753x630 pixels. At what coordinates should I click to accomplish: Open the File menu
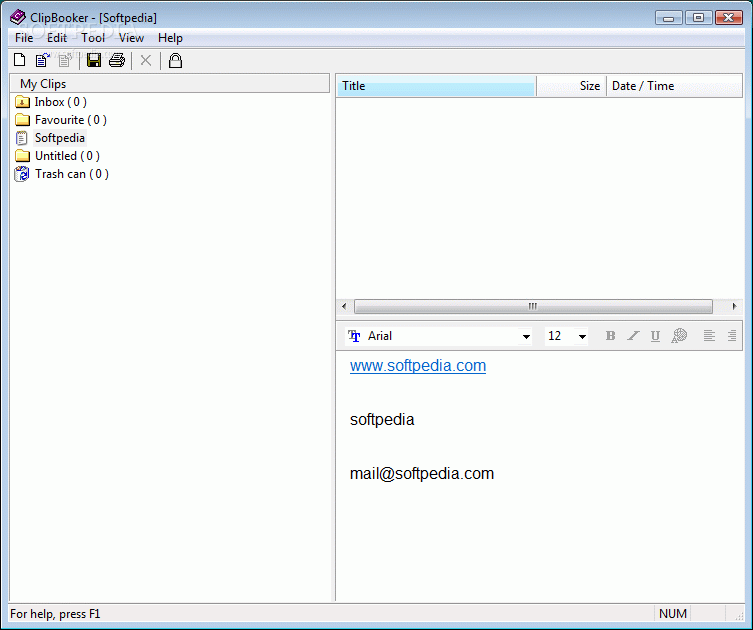pos(24,38)
